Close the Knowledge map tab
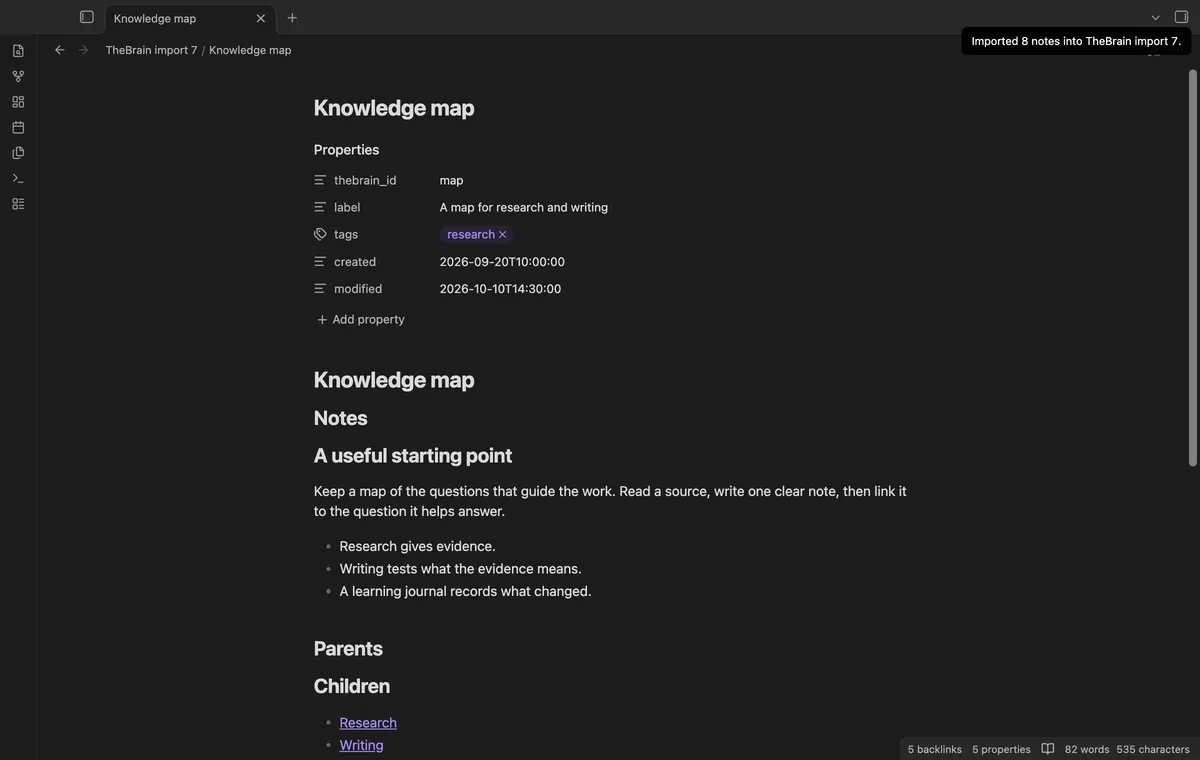 (261, 18)
